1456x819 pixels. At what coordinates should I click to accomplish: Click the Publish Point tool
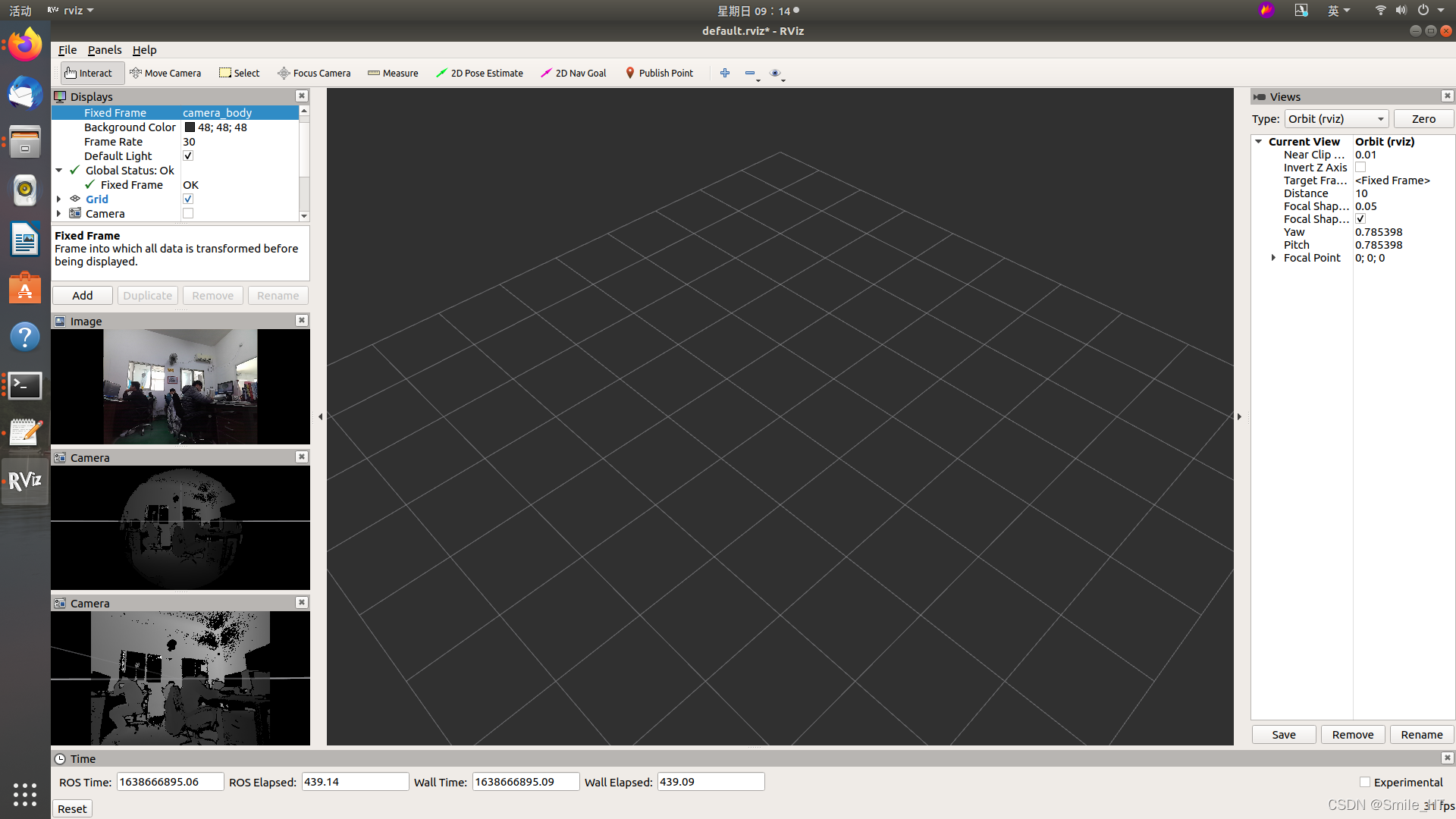tap(659, 72)
